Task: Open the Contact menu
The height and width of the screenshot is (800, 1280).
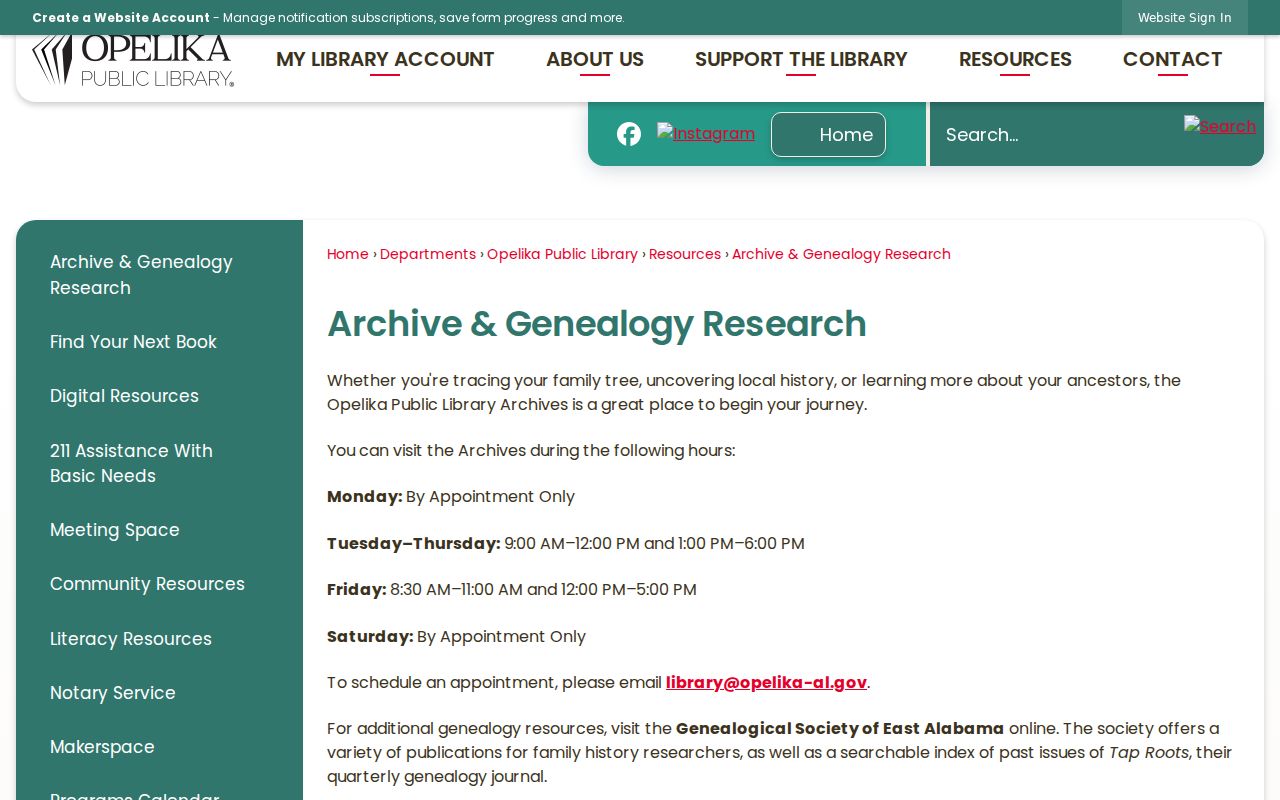Action: tap(1172, 60)
